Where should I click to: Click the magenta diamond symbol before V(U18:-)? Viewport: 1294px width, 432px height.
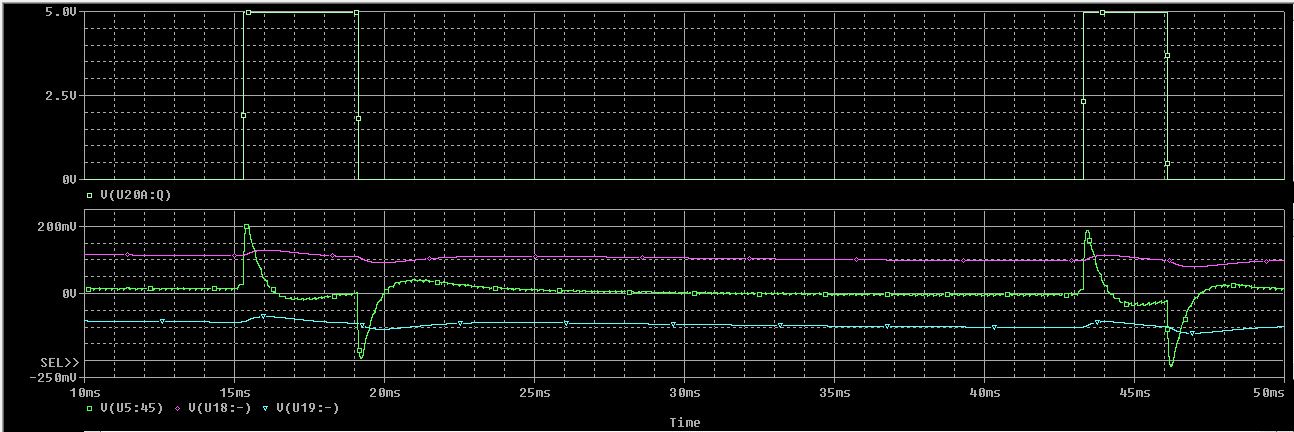pos(178,408)
